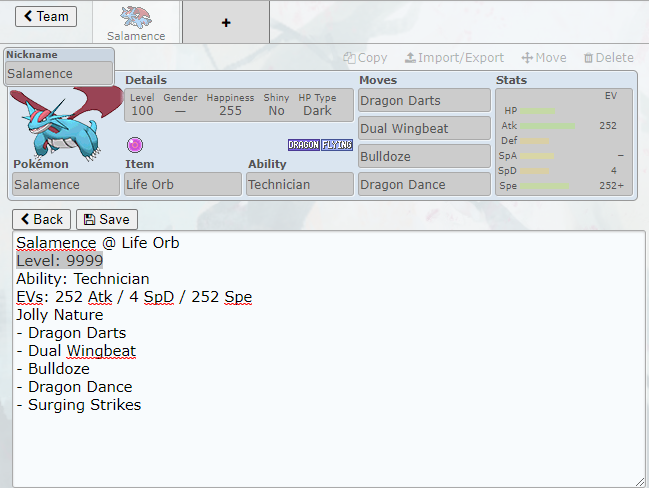Select the Dragon Dance move slot
This screenshot has width=649, height=488.
click(424, 184)
